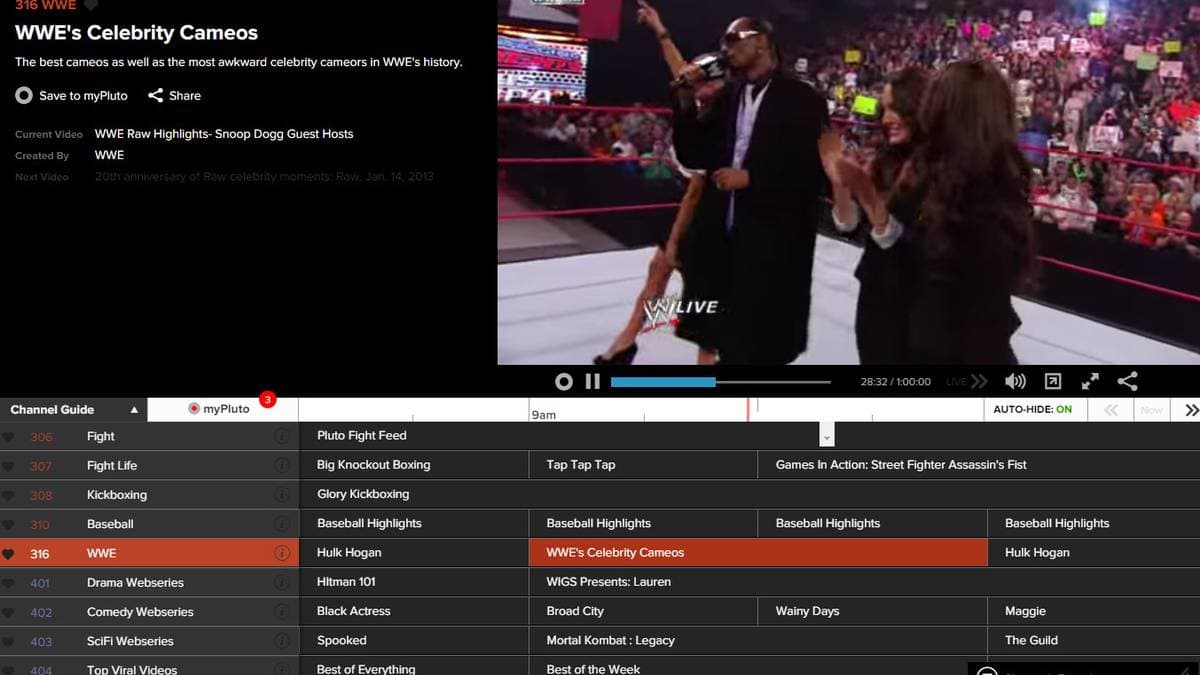Select the Pluto Fight Feed program
This screenshot has width=1200, height=675.
(749, 436)
